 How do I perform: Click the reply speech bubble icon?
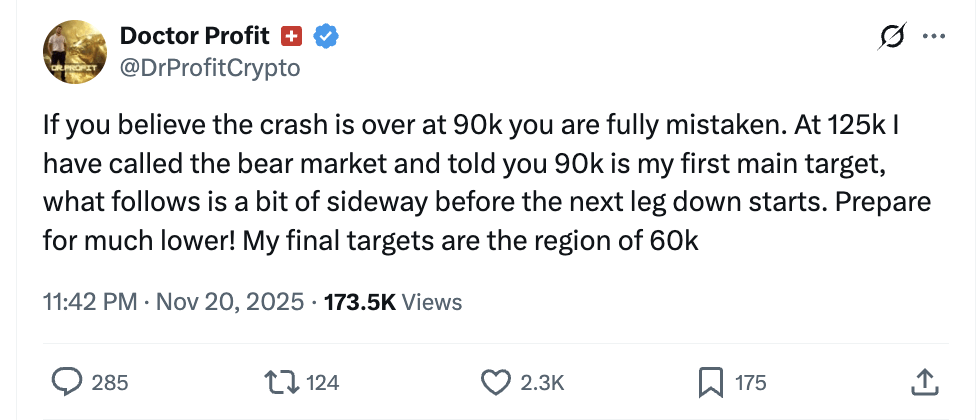coord(66,381)
